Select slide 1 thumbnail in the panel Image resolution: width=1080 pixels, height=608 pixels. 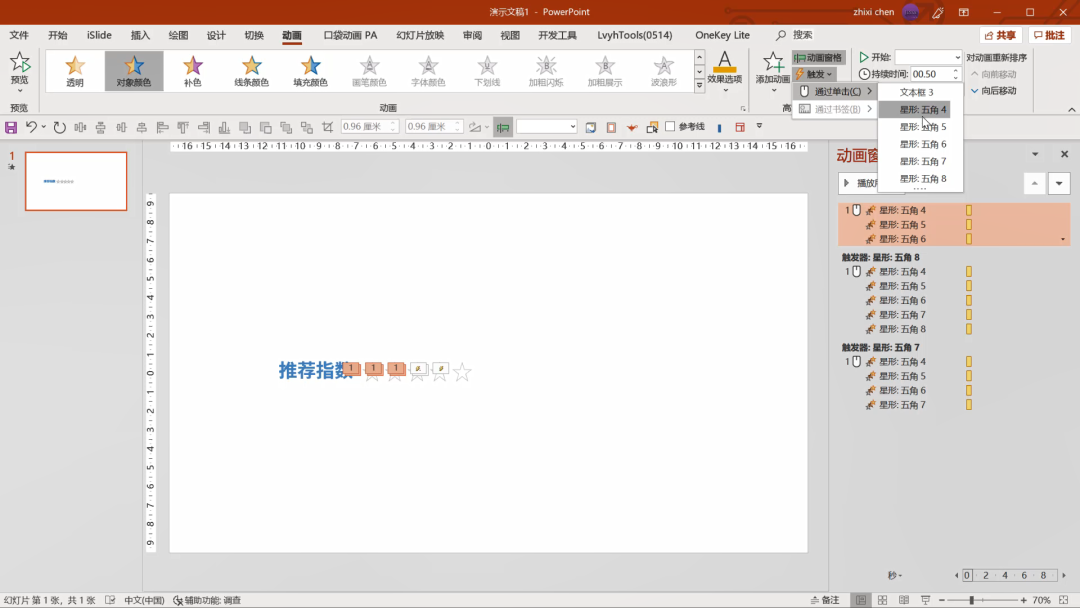[x=76, y=181]
